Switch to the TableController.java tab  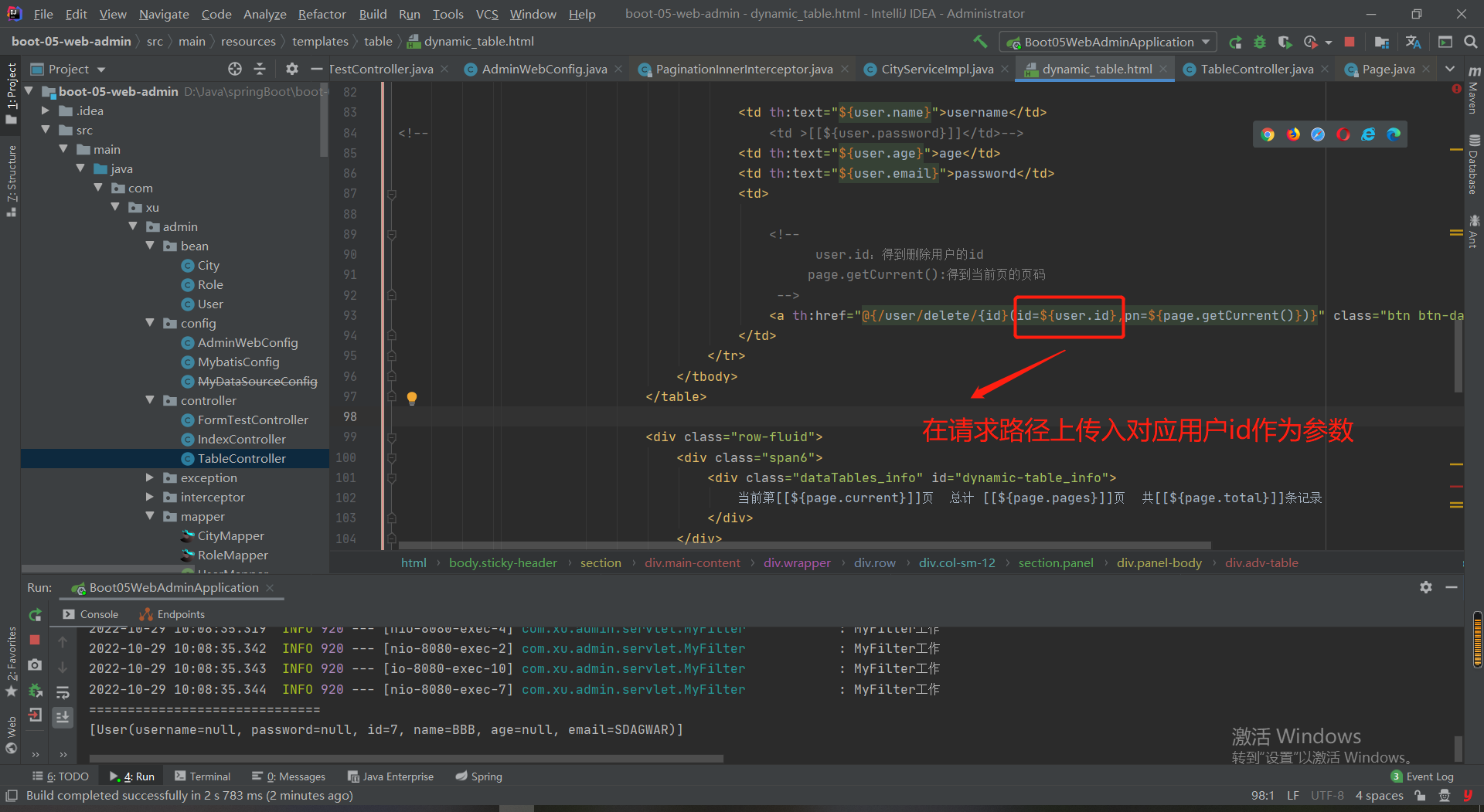[x=1256, y=69]
